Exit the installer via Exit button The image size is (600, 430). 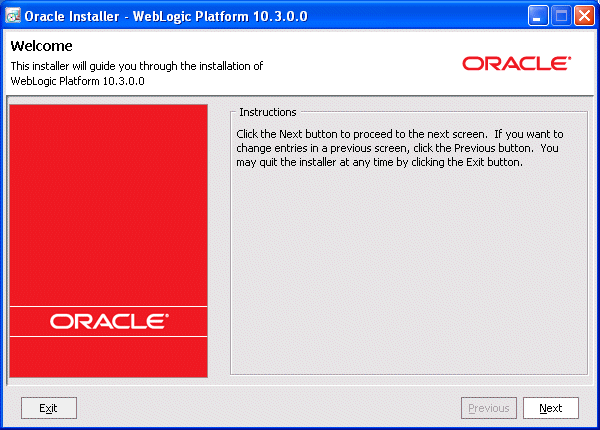[x=49, y=408]
